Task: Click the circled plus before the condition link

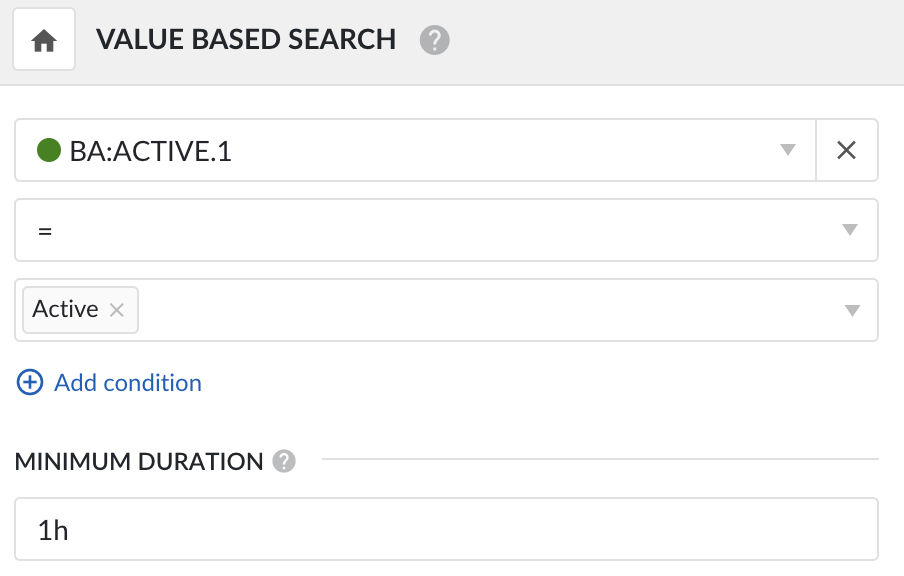Action: point(30,382)
